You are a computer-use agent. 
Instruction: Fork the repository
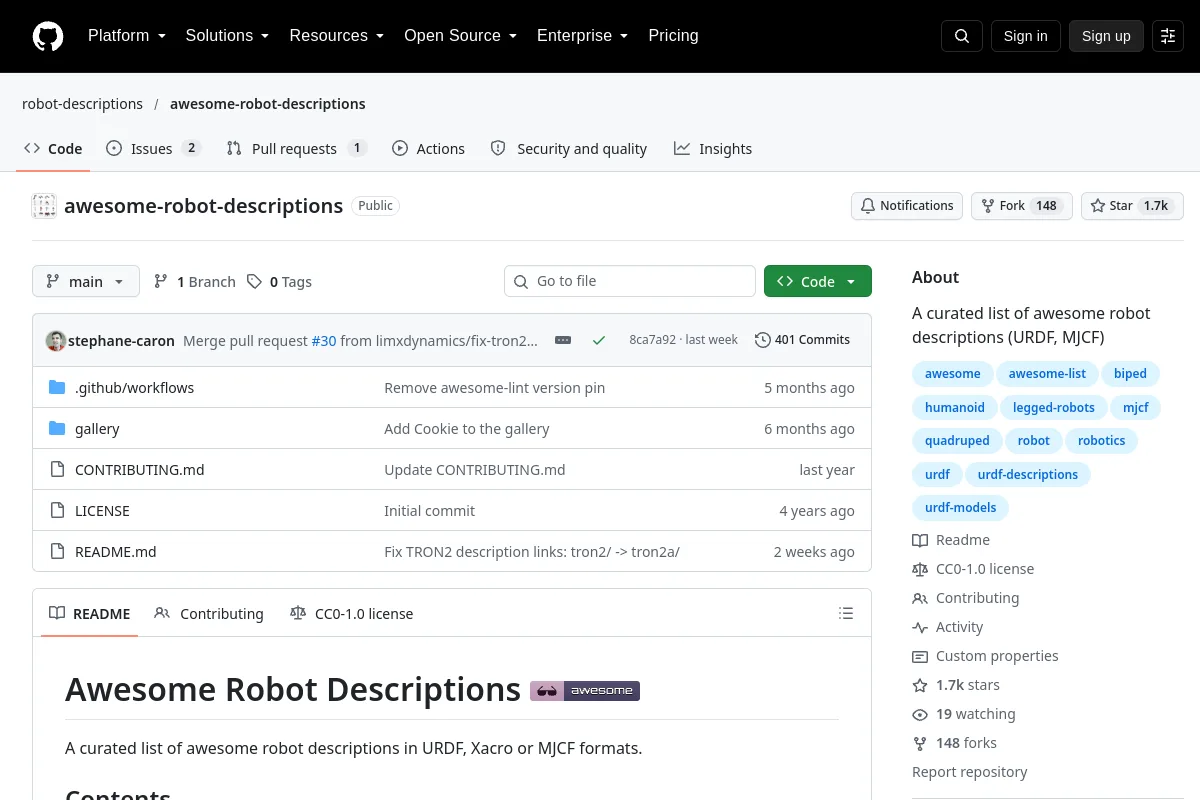point(1022,206)
